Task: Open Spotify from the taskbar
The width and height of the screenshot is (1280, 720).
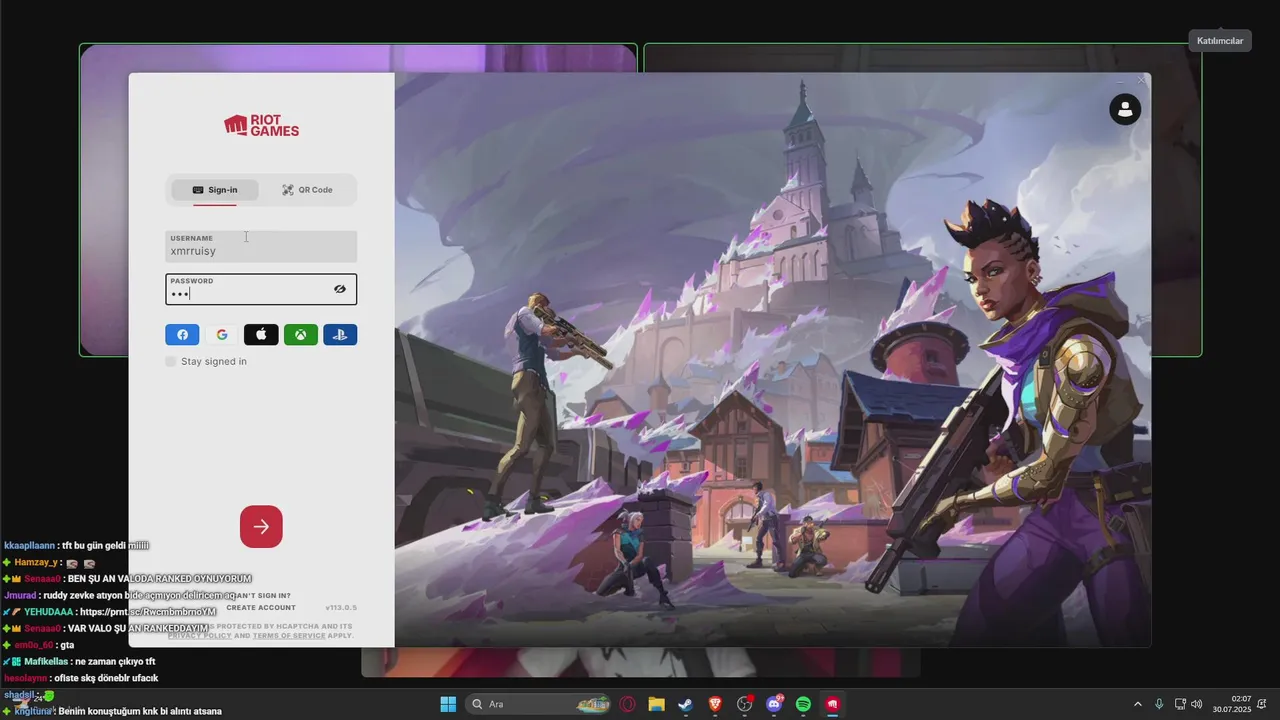Action: pyautogui.click(x=803, y=704)
